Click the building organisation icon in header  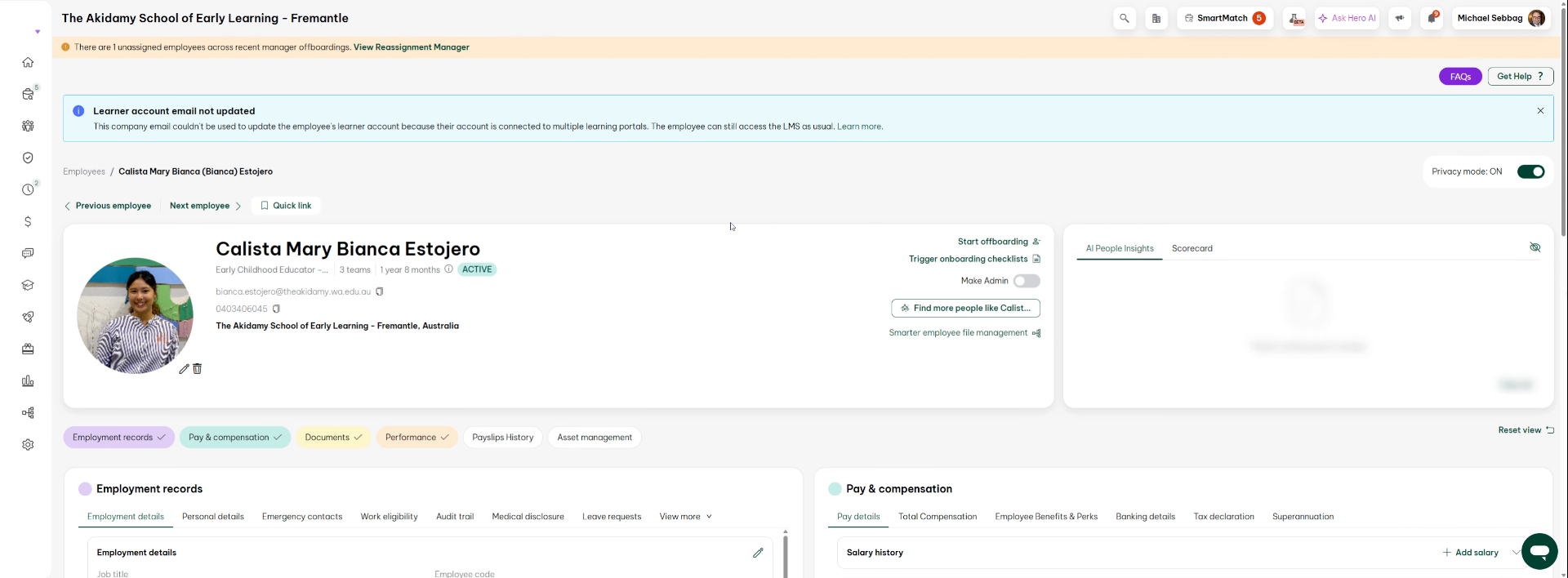point(1156,18)
